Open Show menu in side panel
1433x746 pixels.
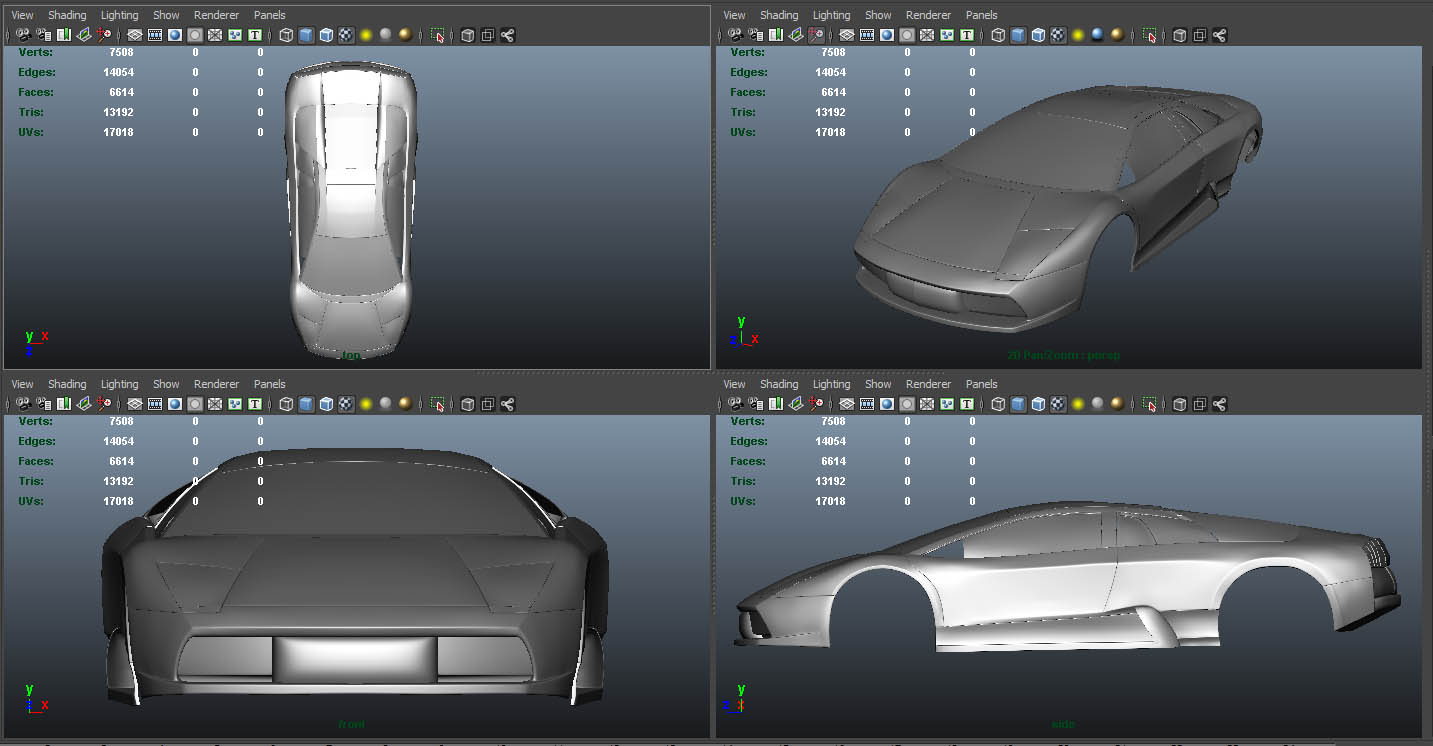coord(878,384)
